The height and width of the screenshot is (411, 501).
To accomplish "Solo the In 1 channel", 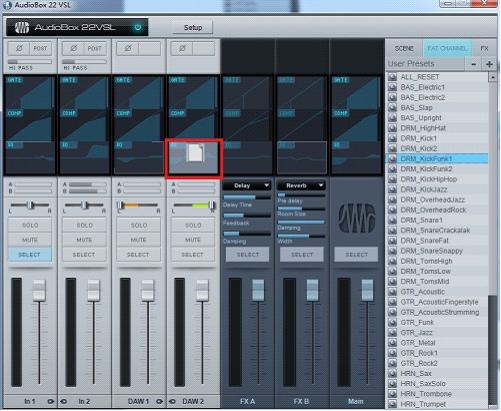I will (30, 225).
